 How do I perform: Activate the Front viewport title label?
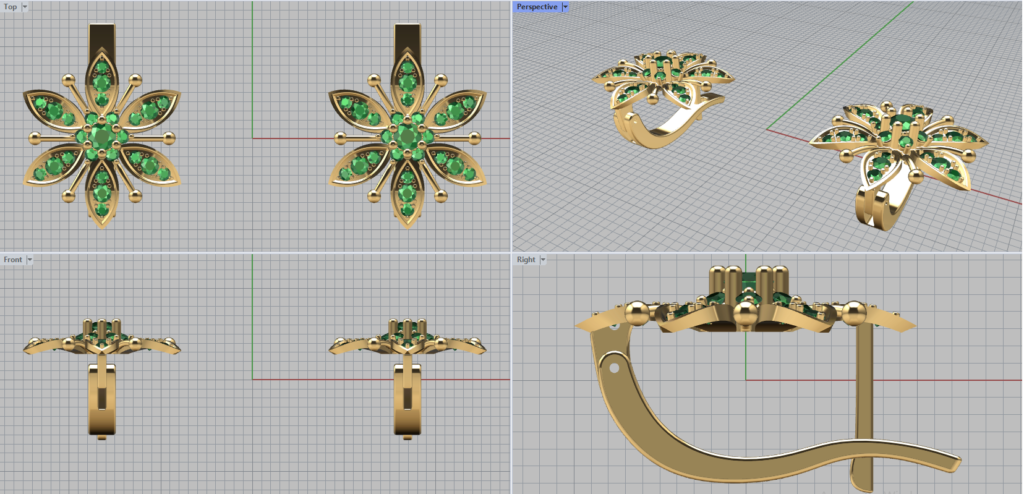[12, 259]
